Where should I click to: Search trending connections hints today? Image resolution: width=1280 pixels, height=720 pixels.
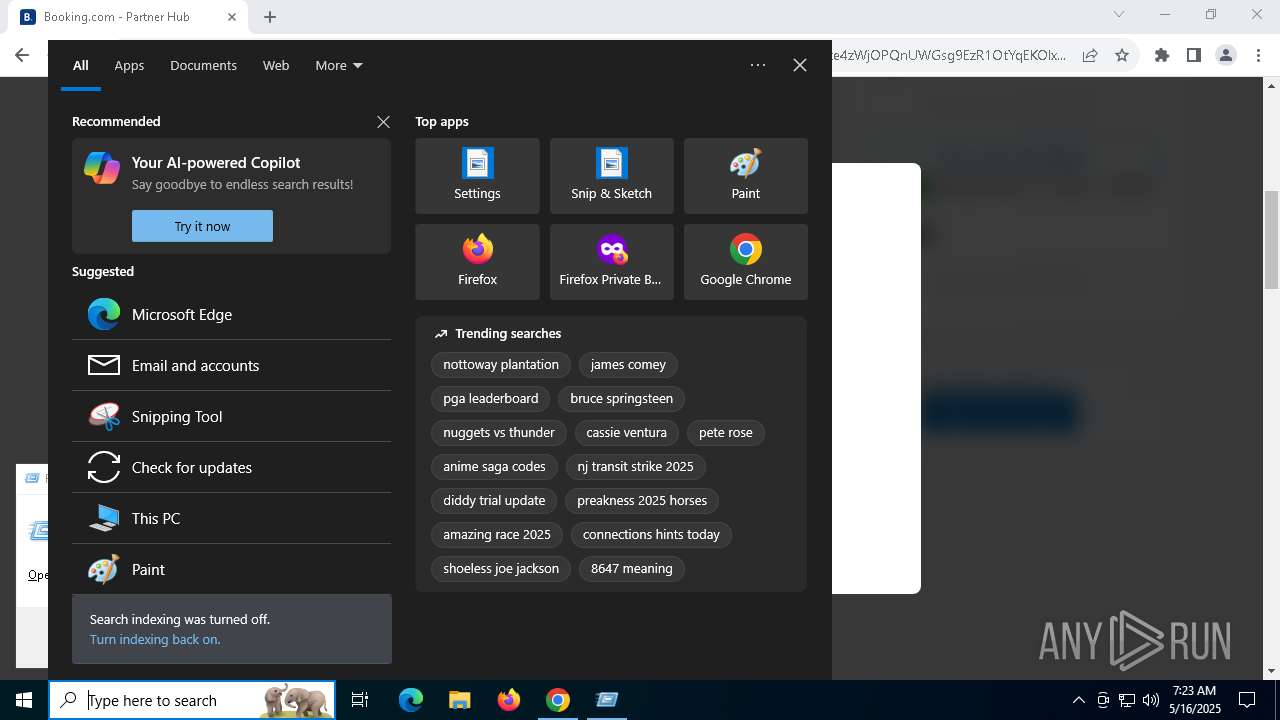(x=651, y=534)
